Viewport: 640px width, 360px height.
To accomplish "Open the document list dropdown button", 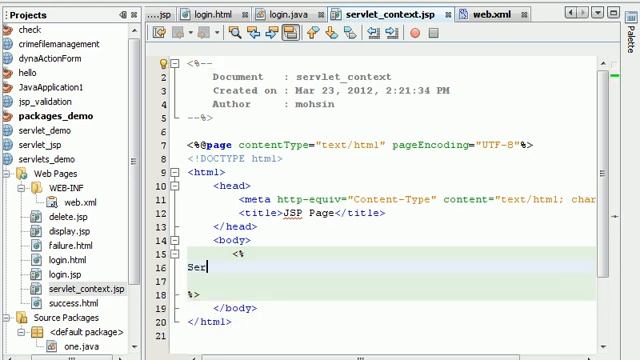I will pos(597,13).
